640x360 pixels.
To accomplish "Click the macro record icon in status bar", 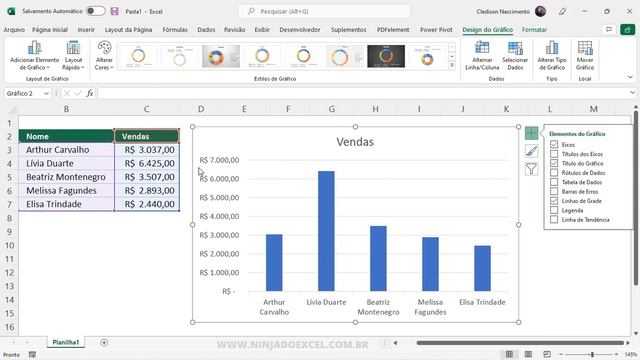I will point(32,355).
